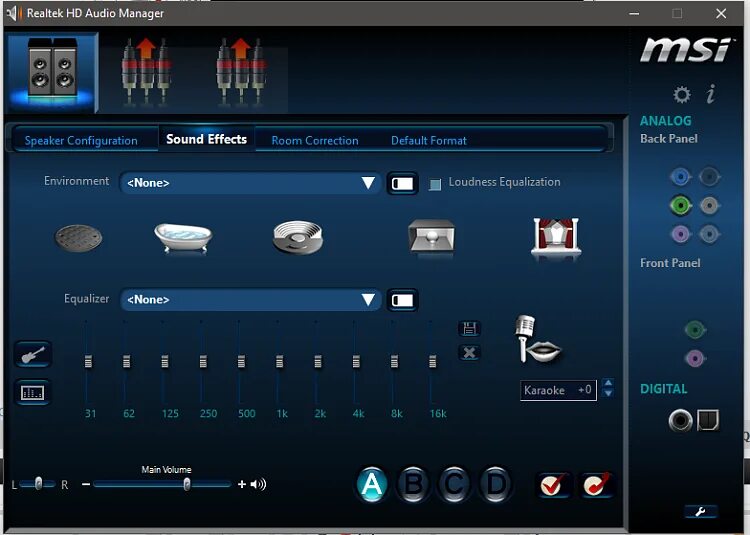Close the Realtek HD Audio Manager window

pos(721,13)
